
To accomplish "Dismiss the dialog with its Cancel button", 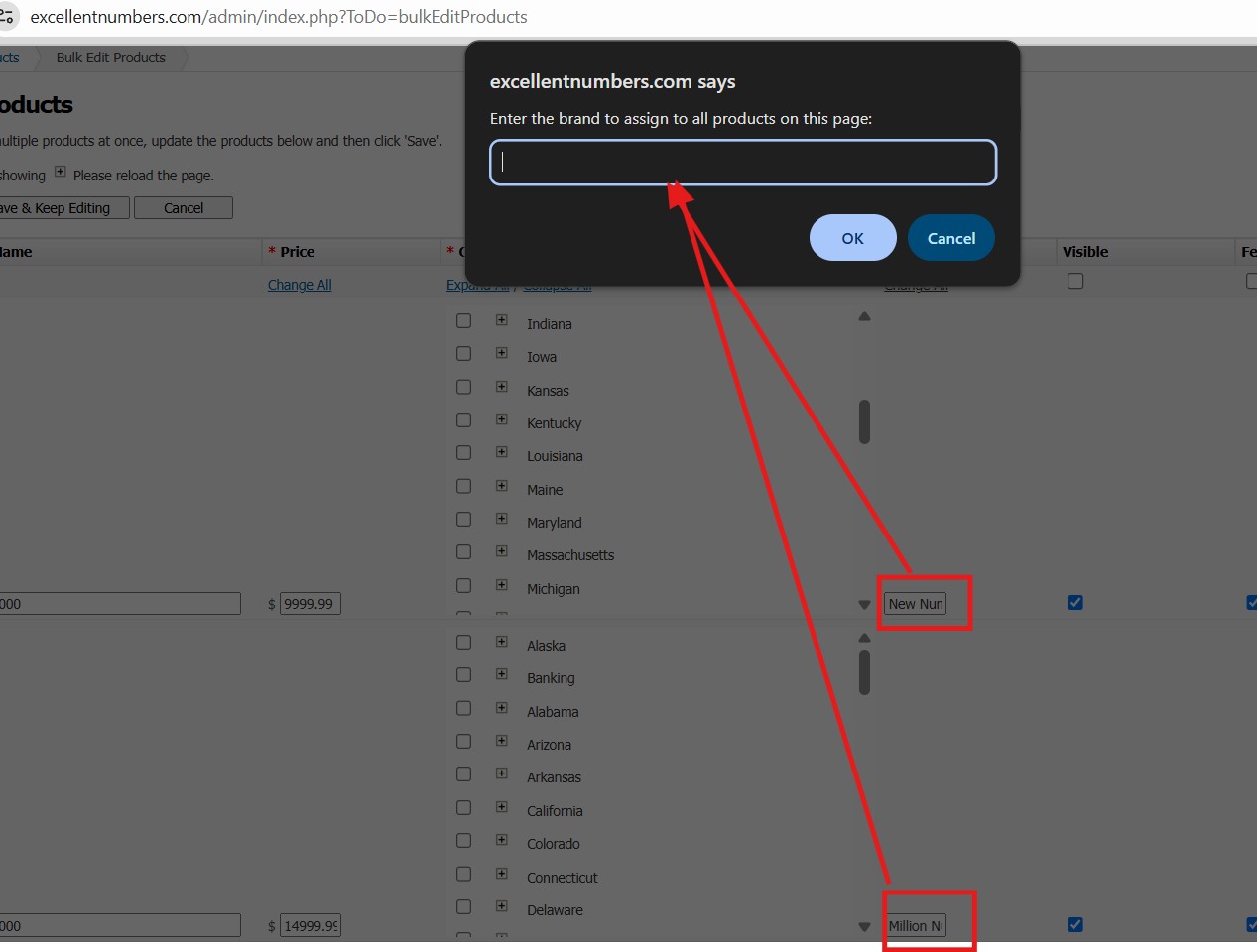I will [951, 238].
